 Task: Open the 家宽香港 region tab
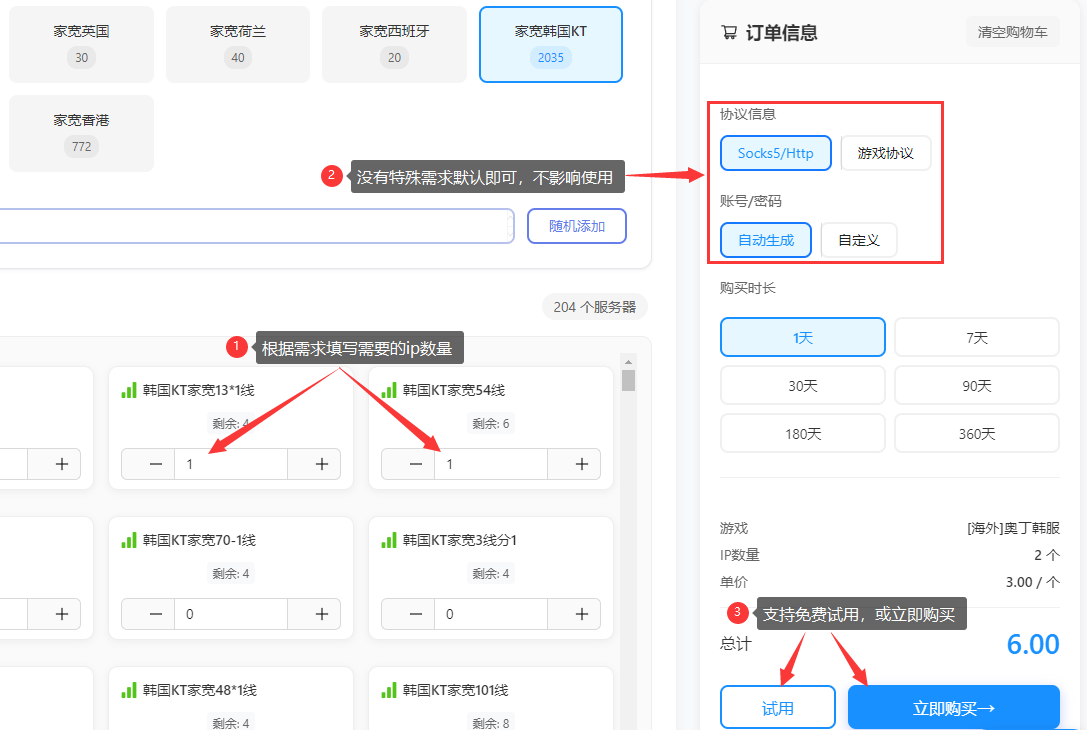(81, 133)
